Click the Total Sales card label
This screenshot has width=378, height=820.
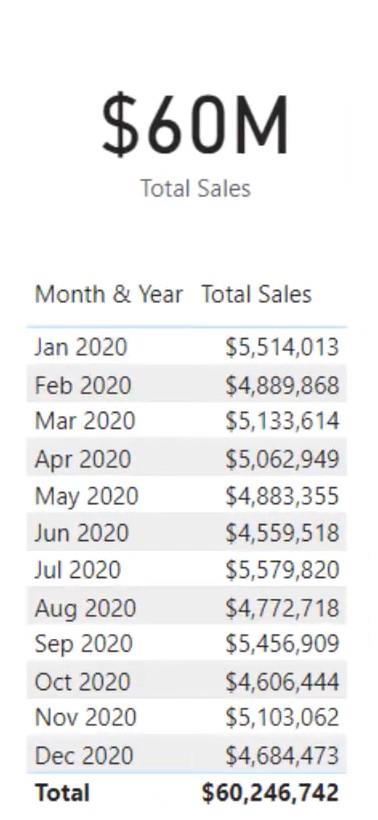click(196, 188)
